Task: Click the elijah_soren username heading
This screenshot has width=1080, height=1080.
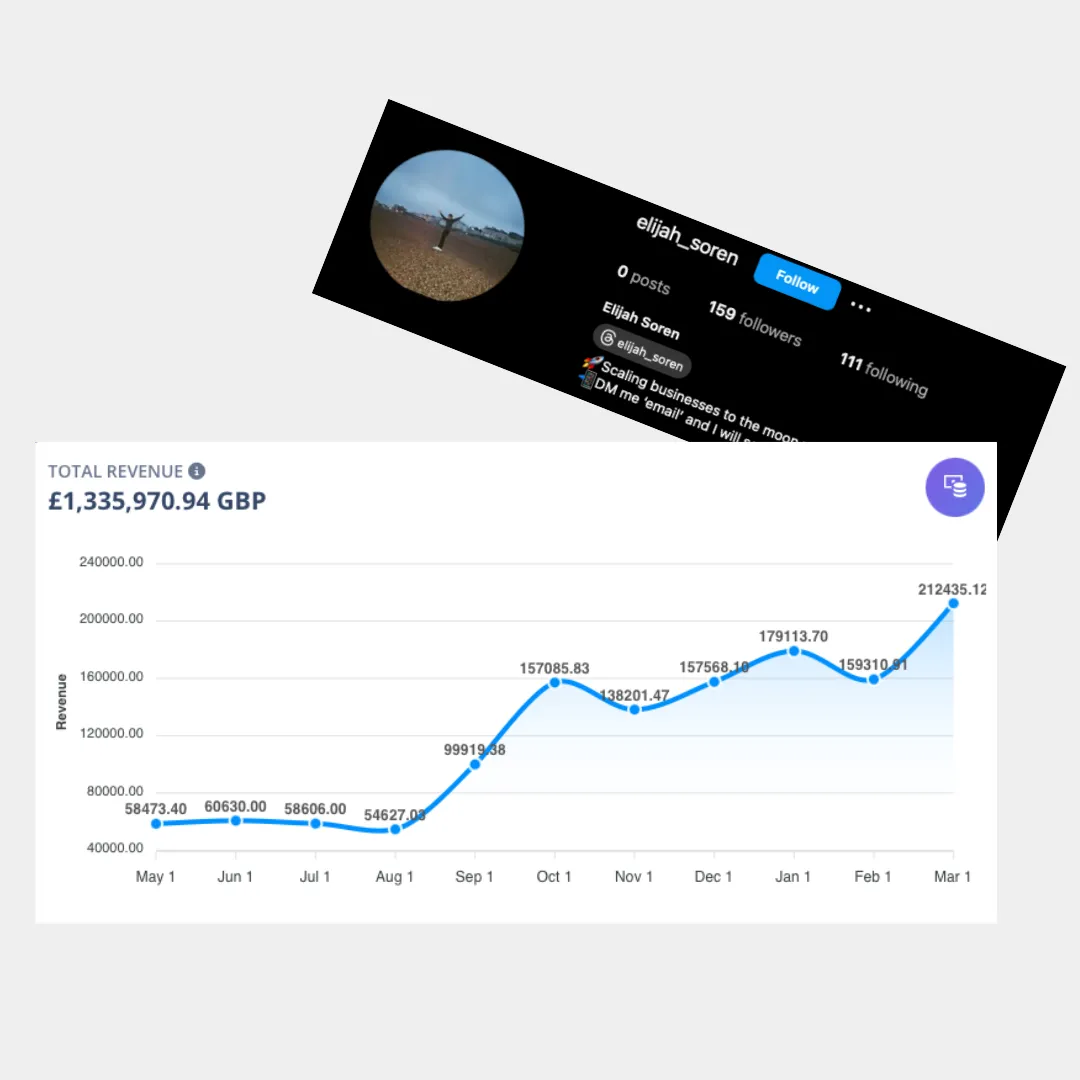Action: coord(687,239)
